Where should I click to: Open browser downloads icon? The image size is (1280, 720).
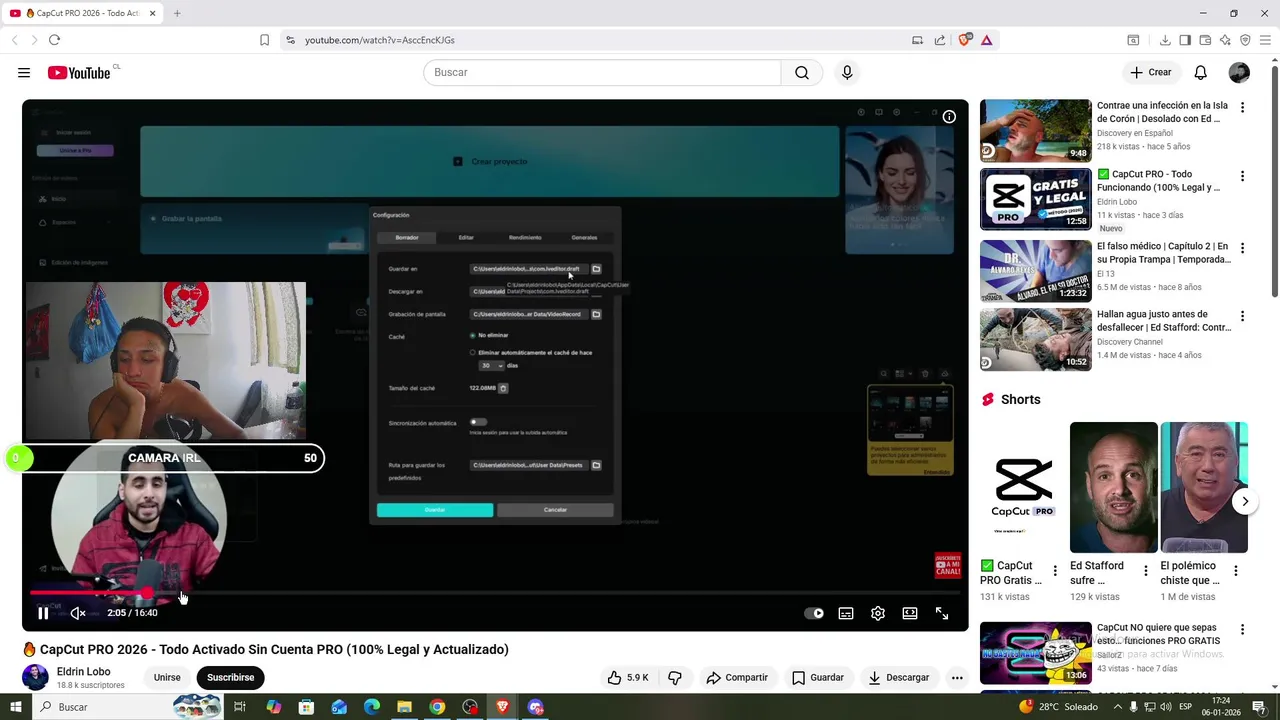click(1165, 40)
